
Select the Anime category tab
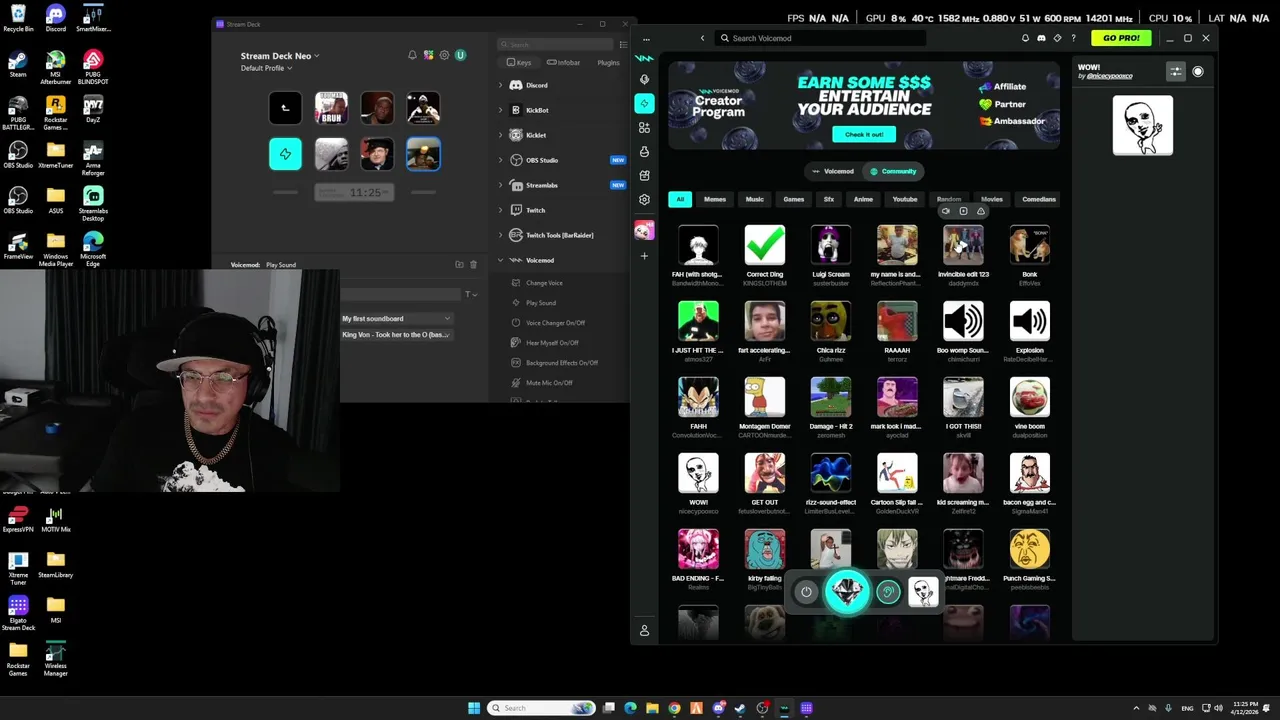click(863, 199)
